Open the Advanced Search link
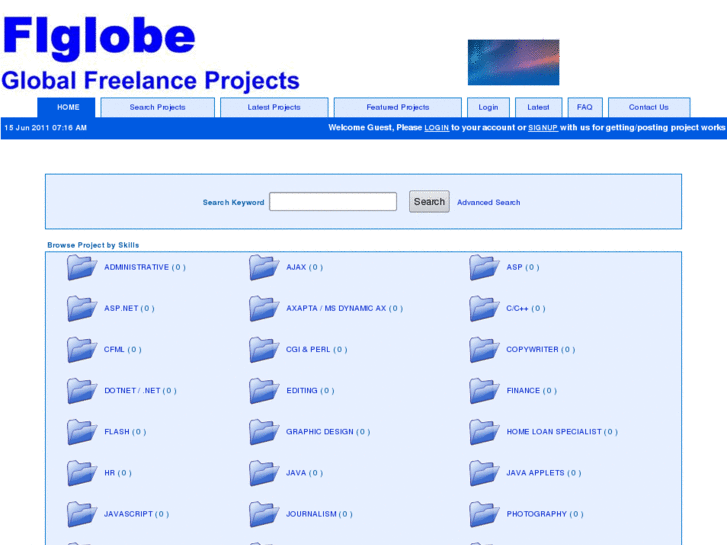The image size is (727, 545). pyautogui.click(x=489, y=203)
